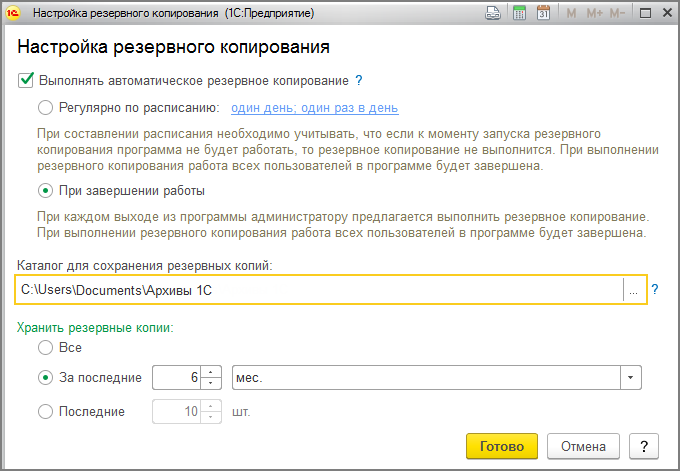Screen dimensions: 680x471
Task: Click the M+ memory add button
Action: [594, 14]
